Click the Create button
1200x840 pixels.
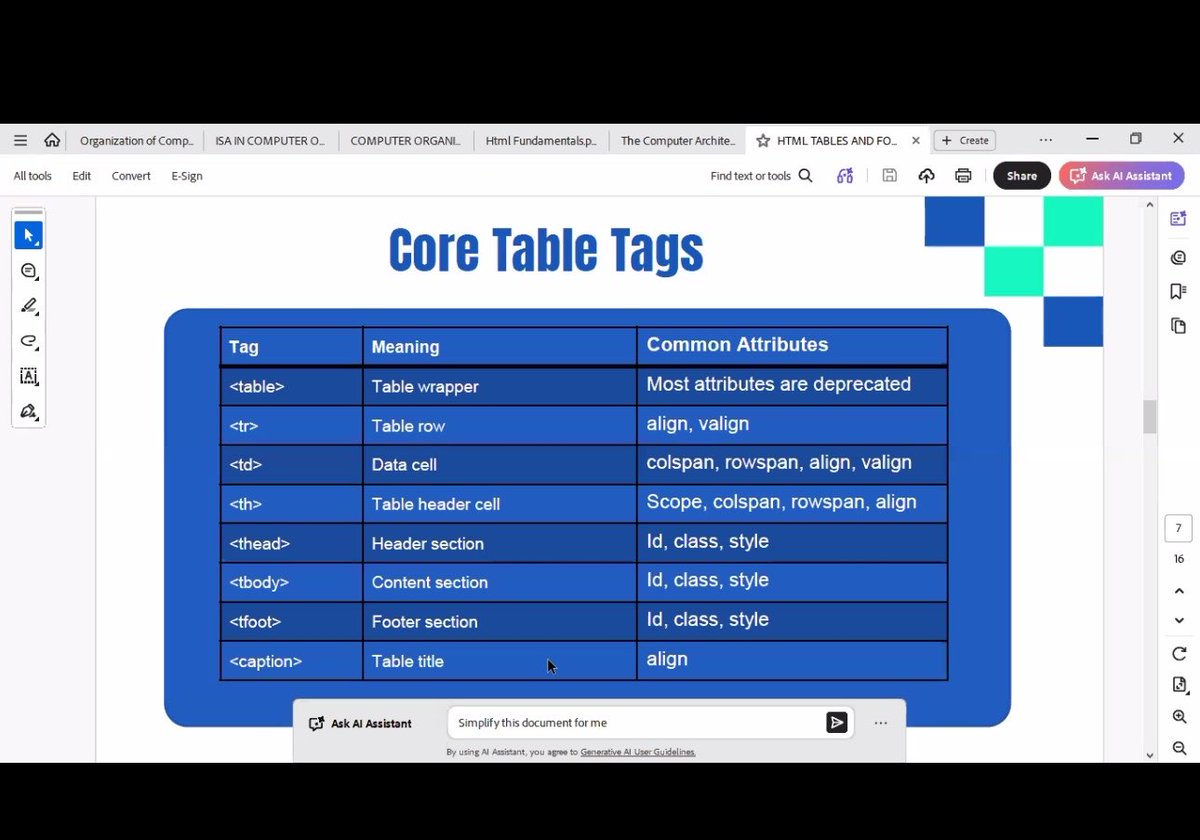[964, 141]
